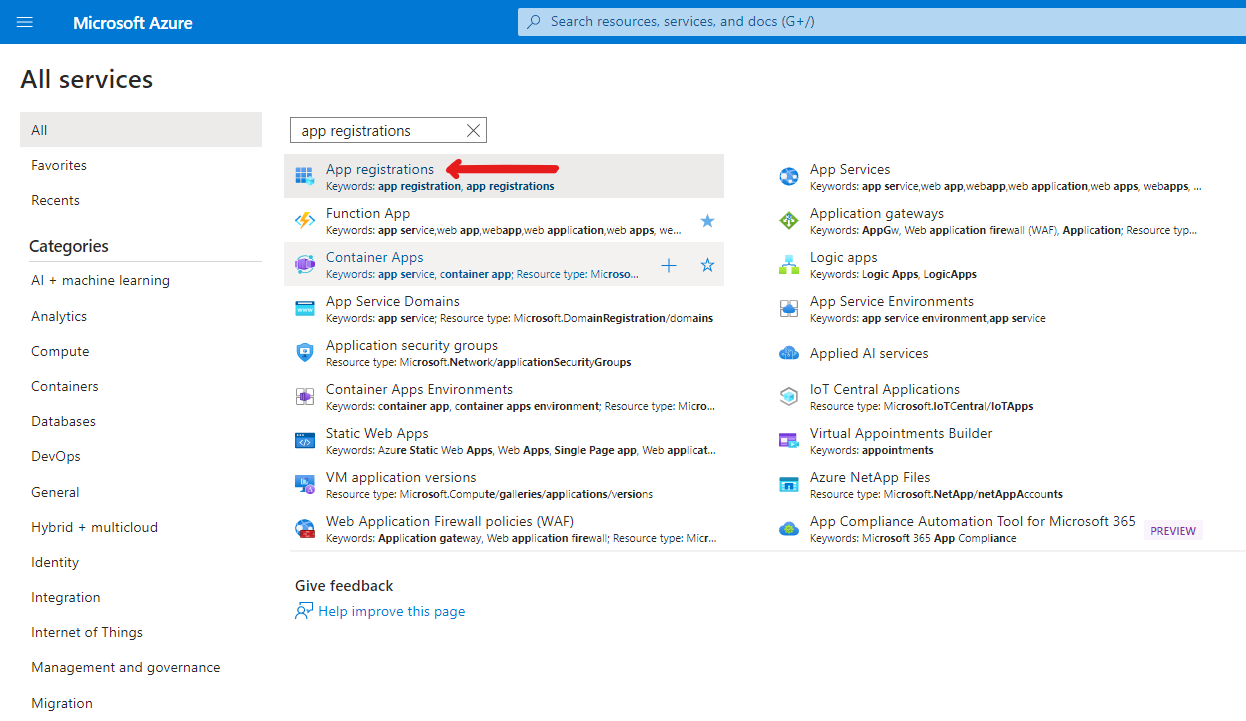The width and height of the screenshot is (1246, 721).
Task: Select the Hybrid + multicloud category
Action: point(94,527)
